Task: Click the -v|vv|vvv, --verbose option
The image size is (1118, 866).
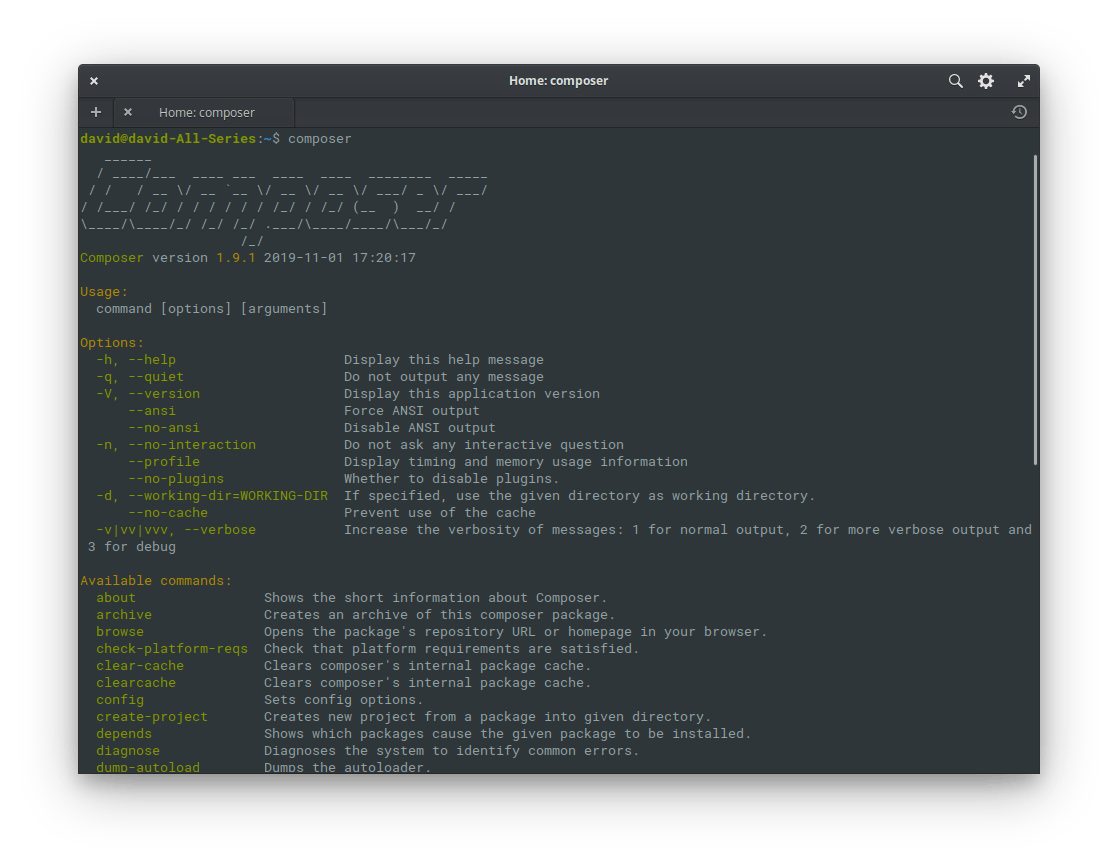Action: tap(176, 530)
